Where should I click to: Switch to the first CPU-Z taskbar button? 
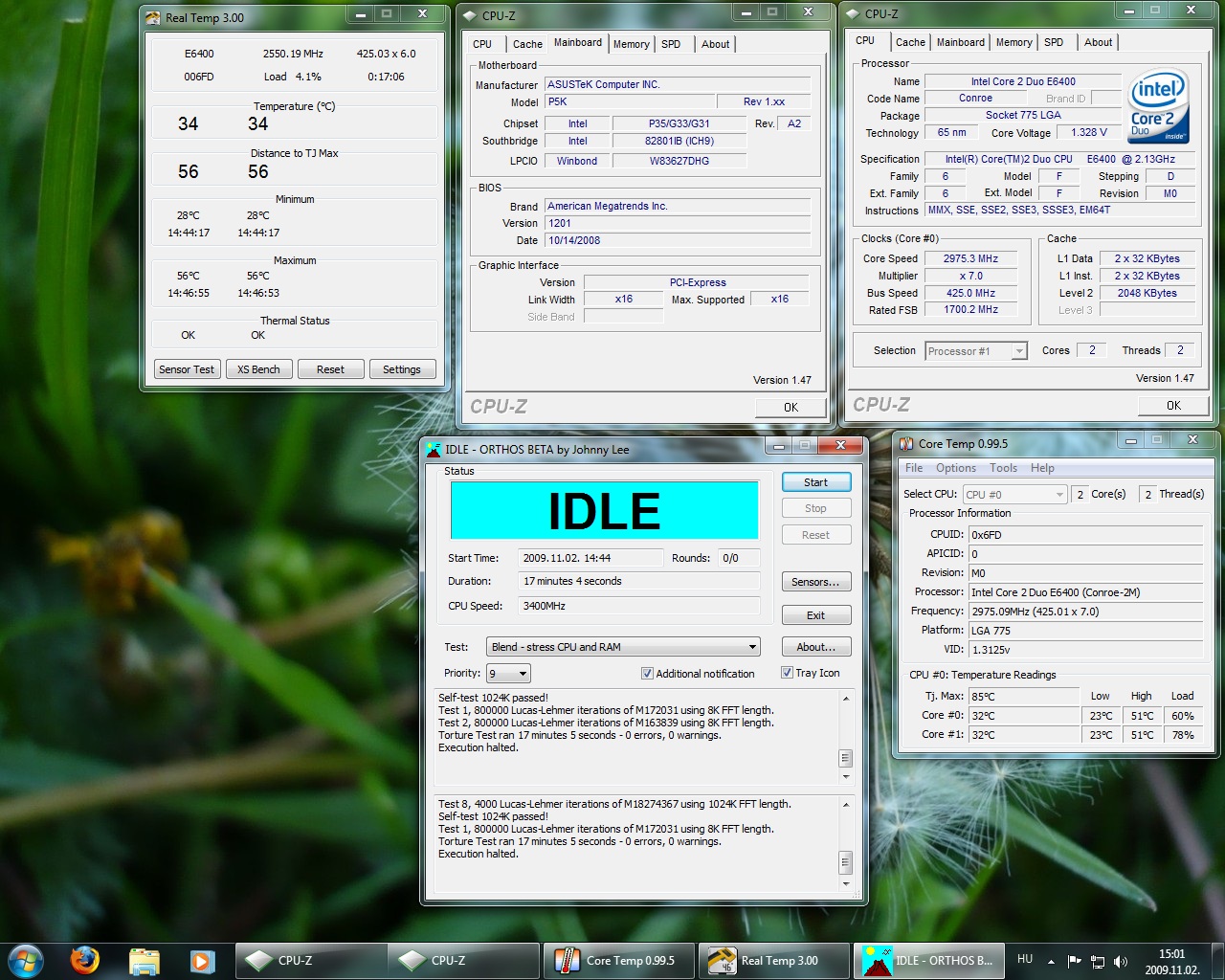pos(311,960)
